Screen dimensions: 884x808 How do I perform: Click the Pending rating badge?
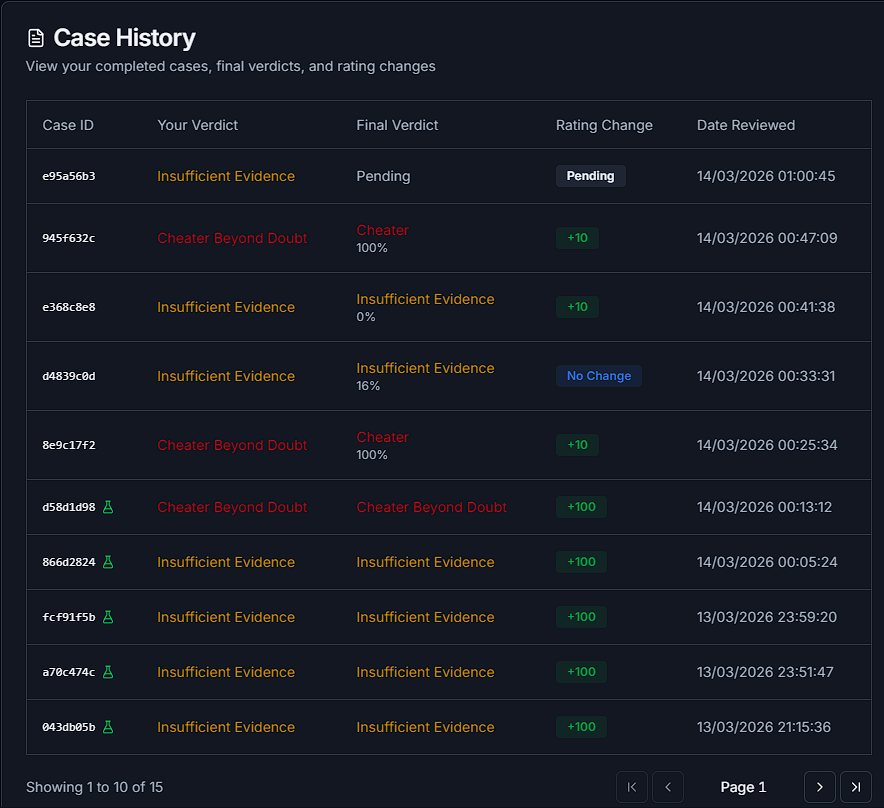(590, 176)
